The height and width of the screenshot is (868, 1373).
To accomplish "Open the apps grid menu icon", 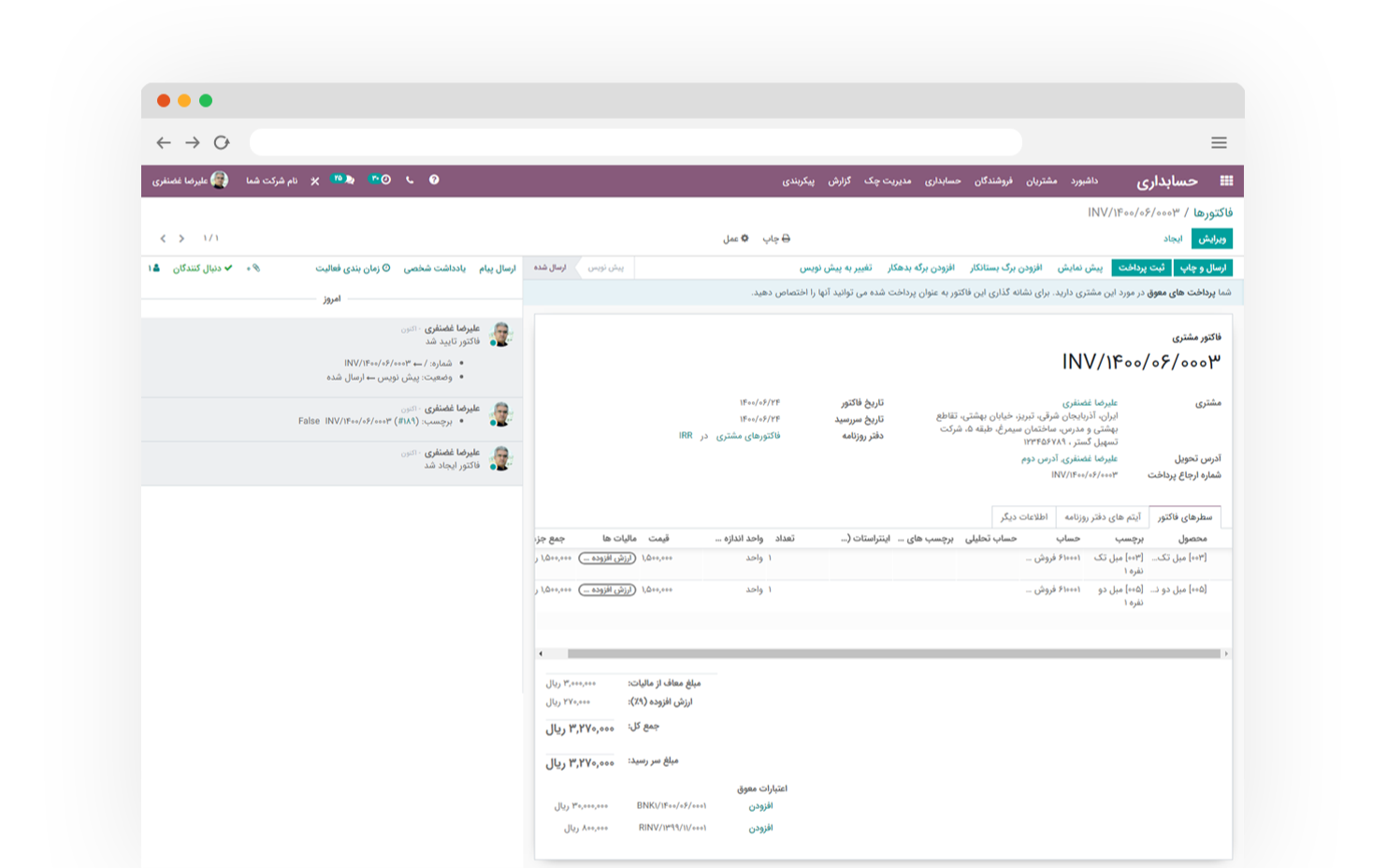I will click(x=1226, y=181).
